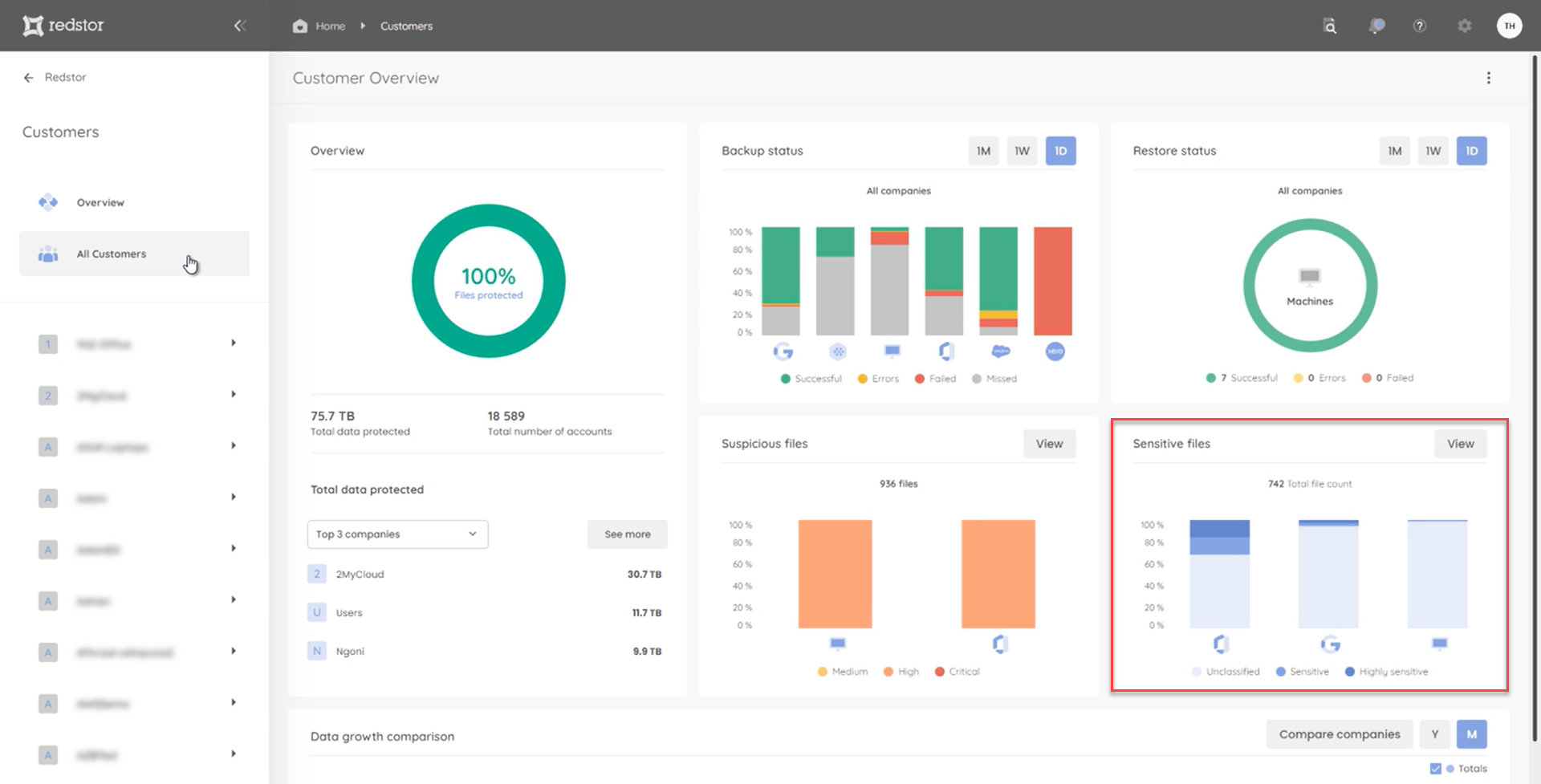
Task: Click the all-red Xero backup bar
Action: 1053,281
